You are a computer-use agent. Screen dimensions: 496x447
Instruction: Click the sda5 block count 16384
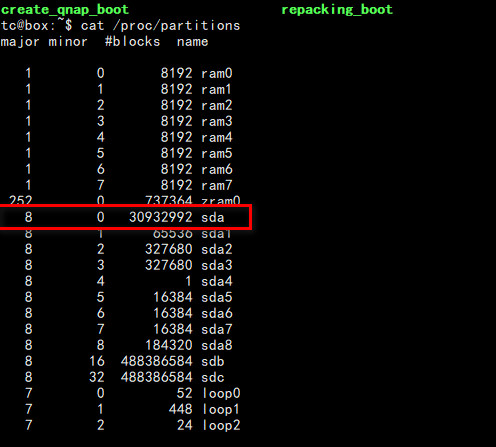click(173, 297)
